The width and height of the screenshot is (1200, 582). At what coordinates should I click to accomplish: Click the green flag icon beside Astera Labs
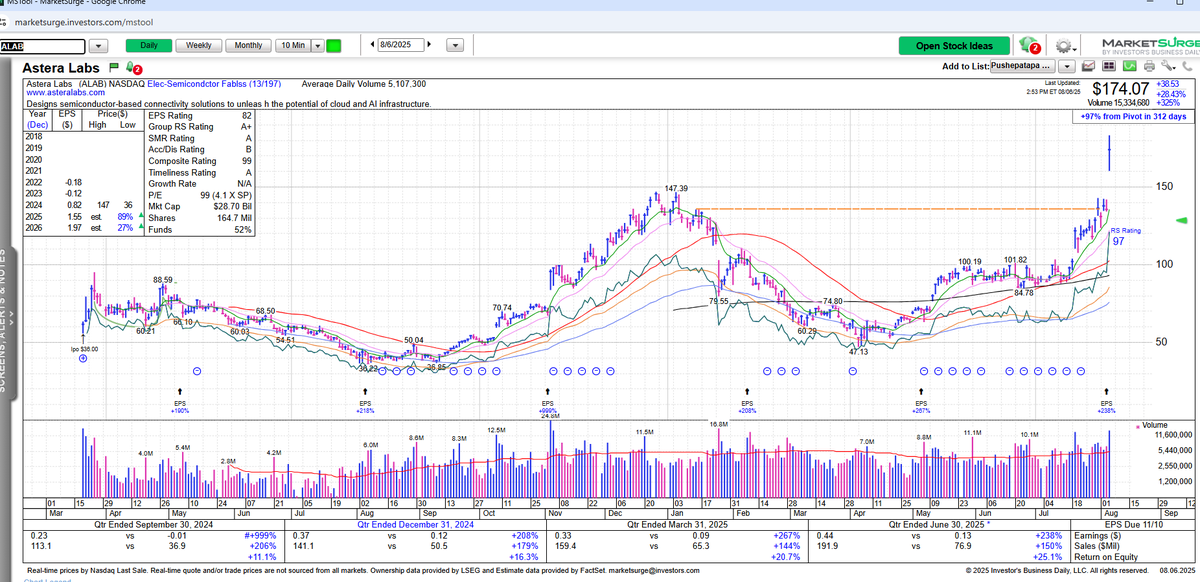[115, 67]
